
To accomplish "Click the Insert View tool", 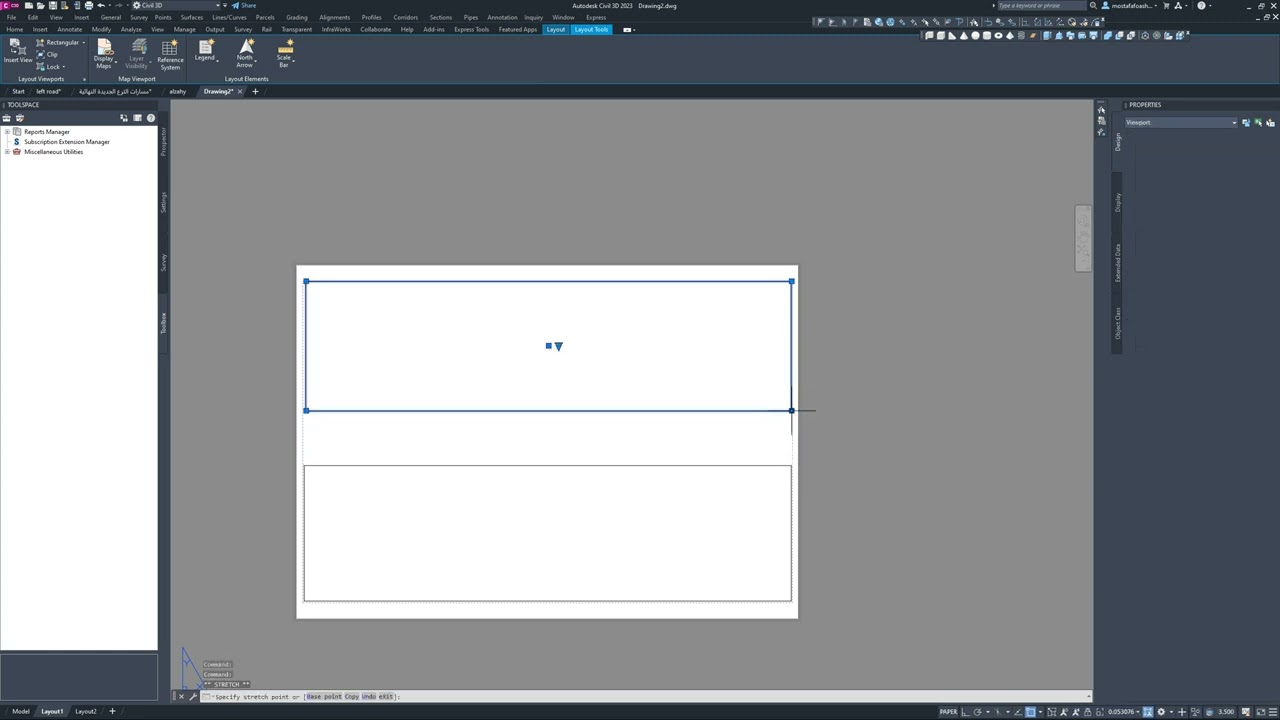I will [x=17, y=52].
